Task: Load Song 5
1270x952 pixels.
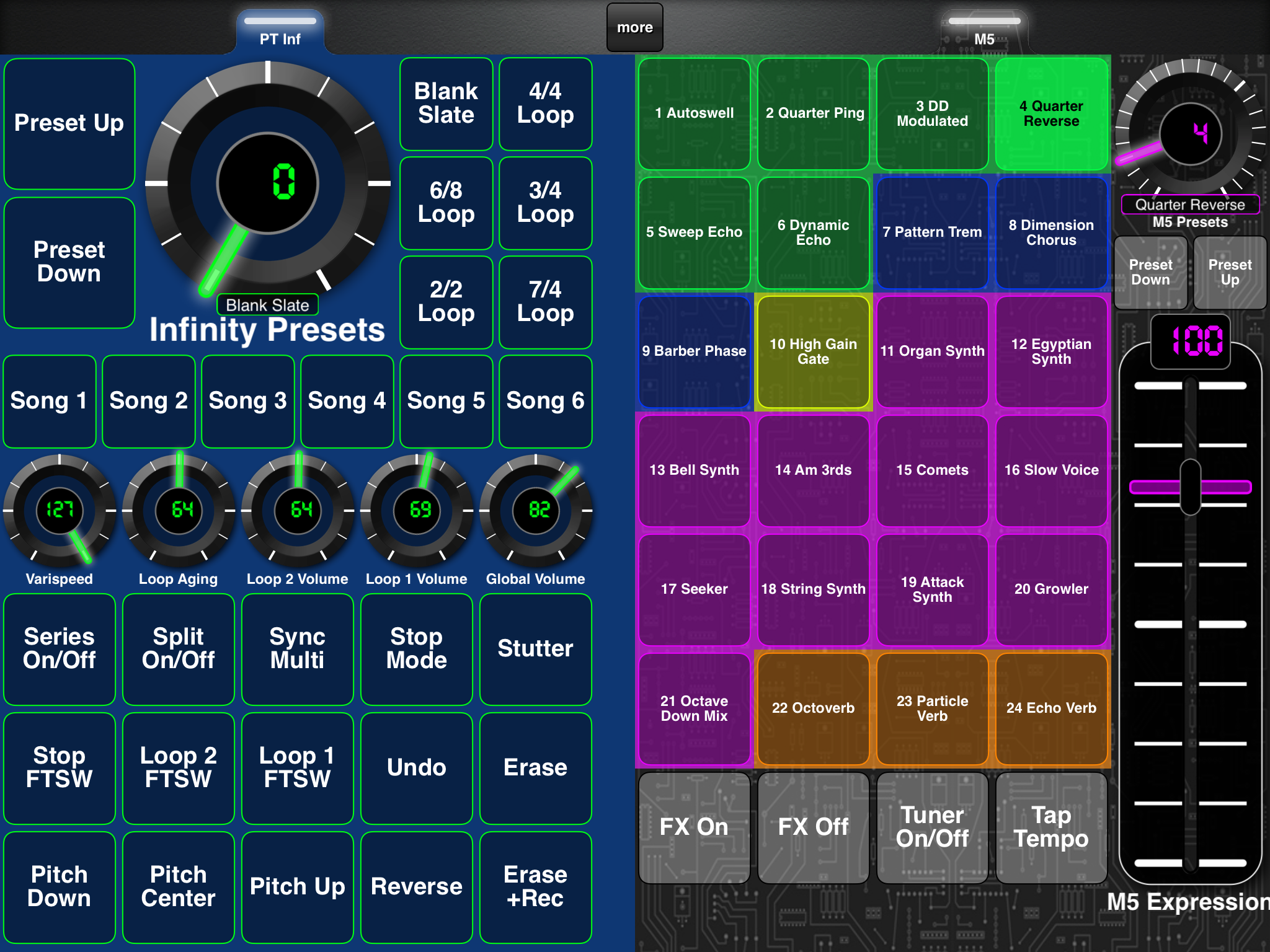Action: 446,401
